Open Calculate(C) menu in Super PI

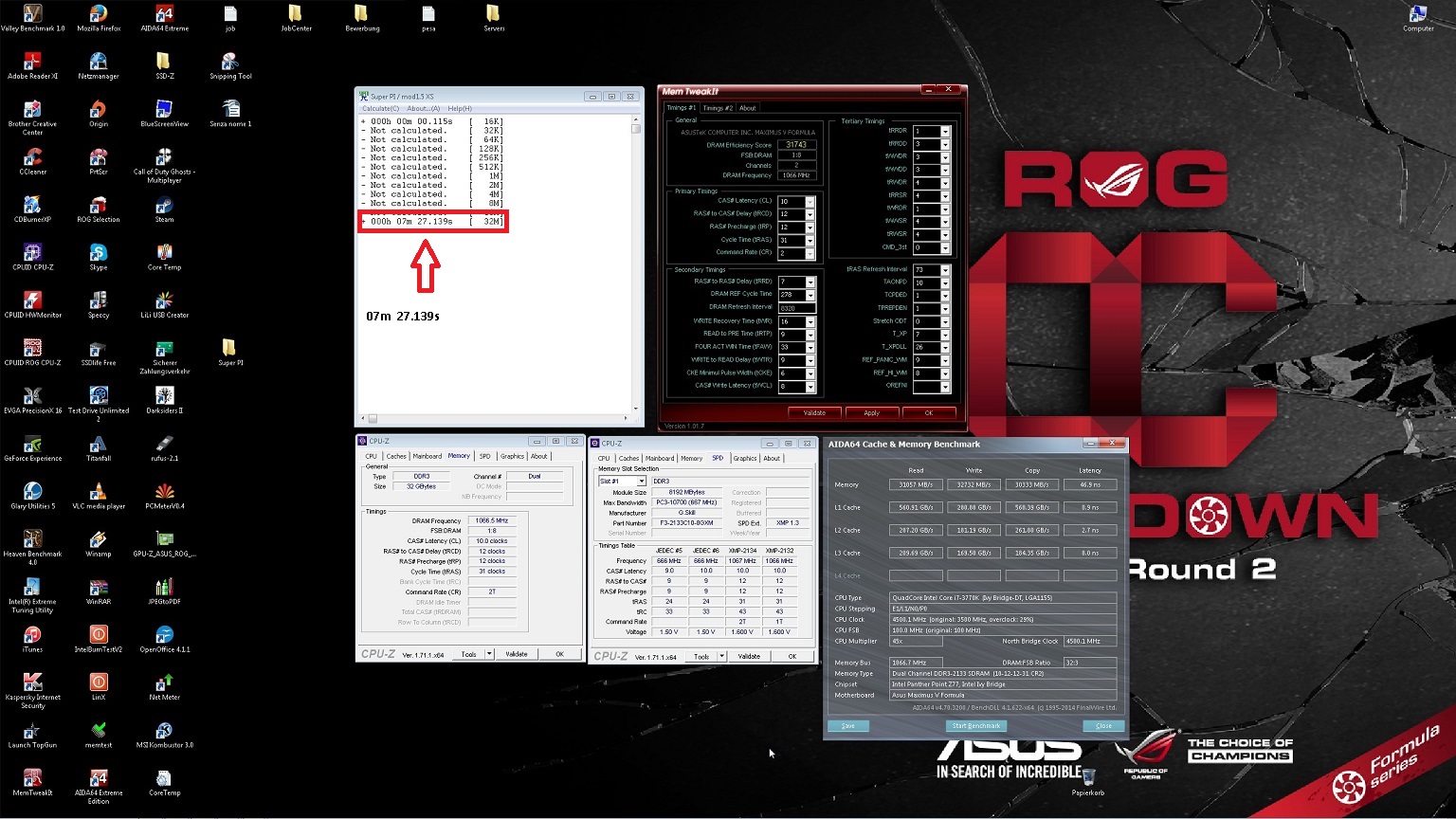381,108
